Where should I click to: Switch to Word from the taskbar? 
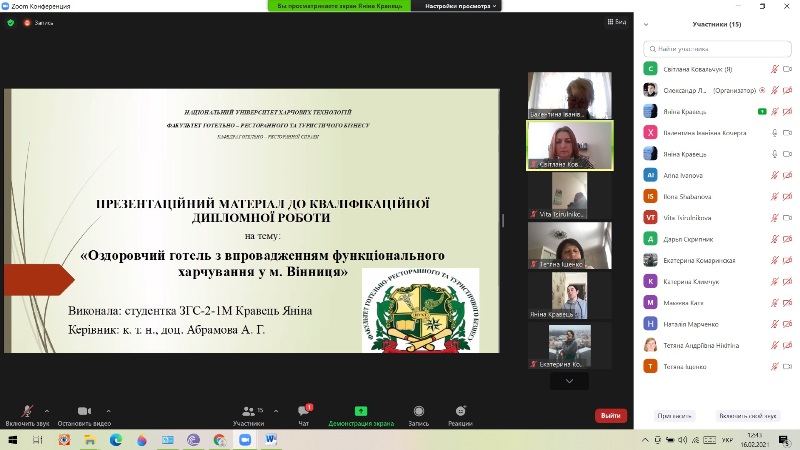tap(271, 440)
